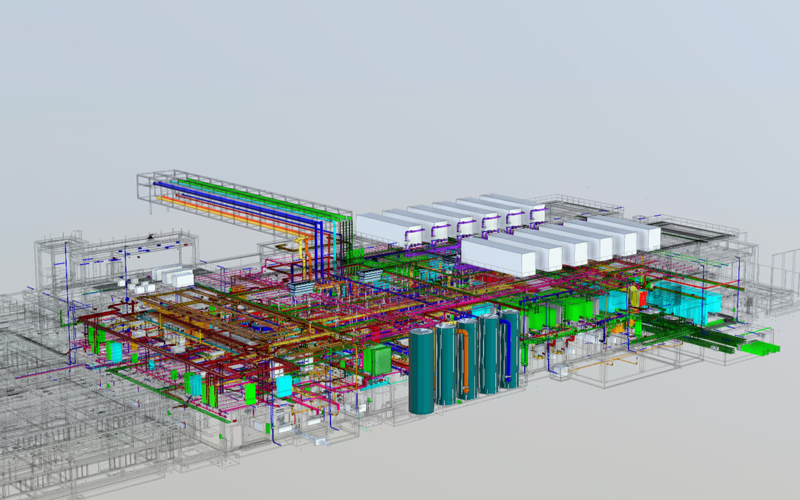Screen dimensions: 800x500
Task: Click the cyan box in lower center
Action: [x=284, y=386]
